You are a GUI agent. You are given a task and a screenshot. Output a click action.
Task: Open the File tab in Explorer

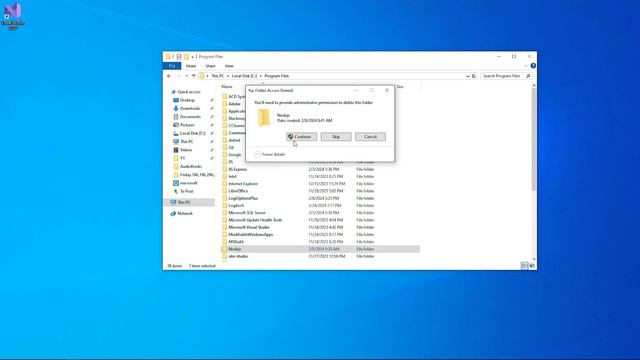pos(172,66)
